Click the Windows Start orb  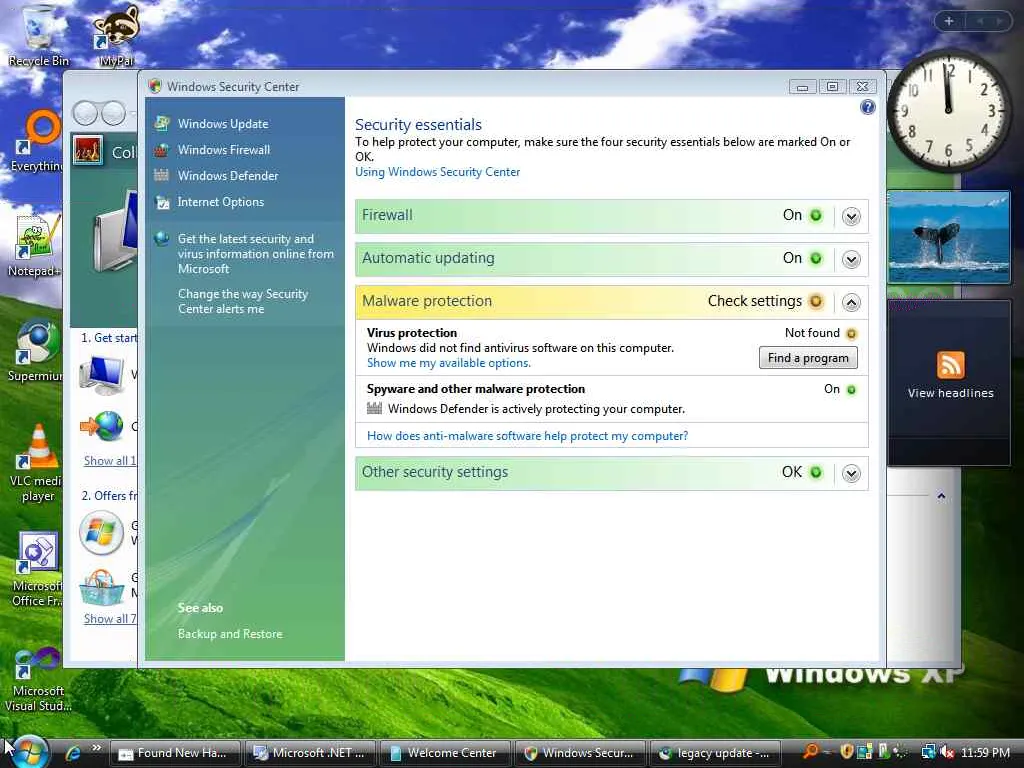(x=27, y=752)
